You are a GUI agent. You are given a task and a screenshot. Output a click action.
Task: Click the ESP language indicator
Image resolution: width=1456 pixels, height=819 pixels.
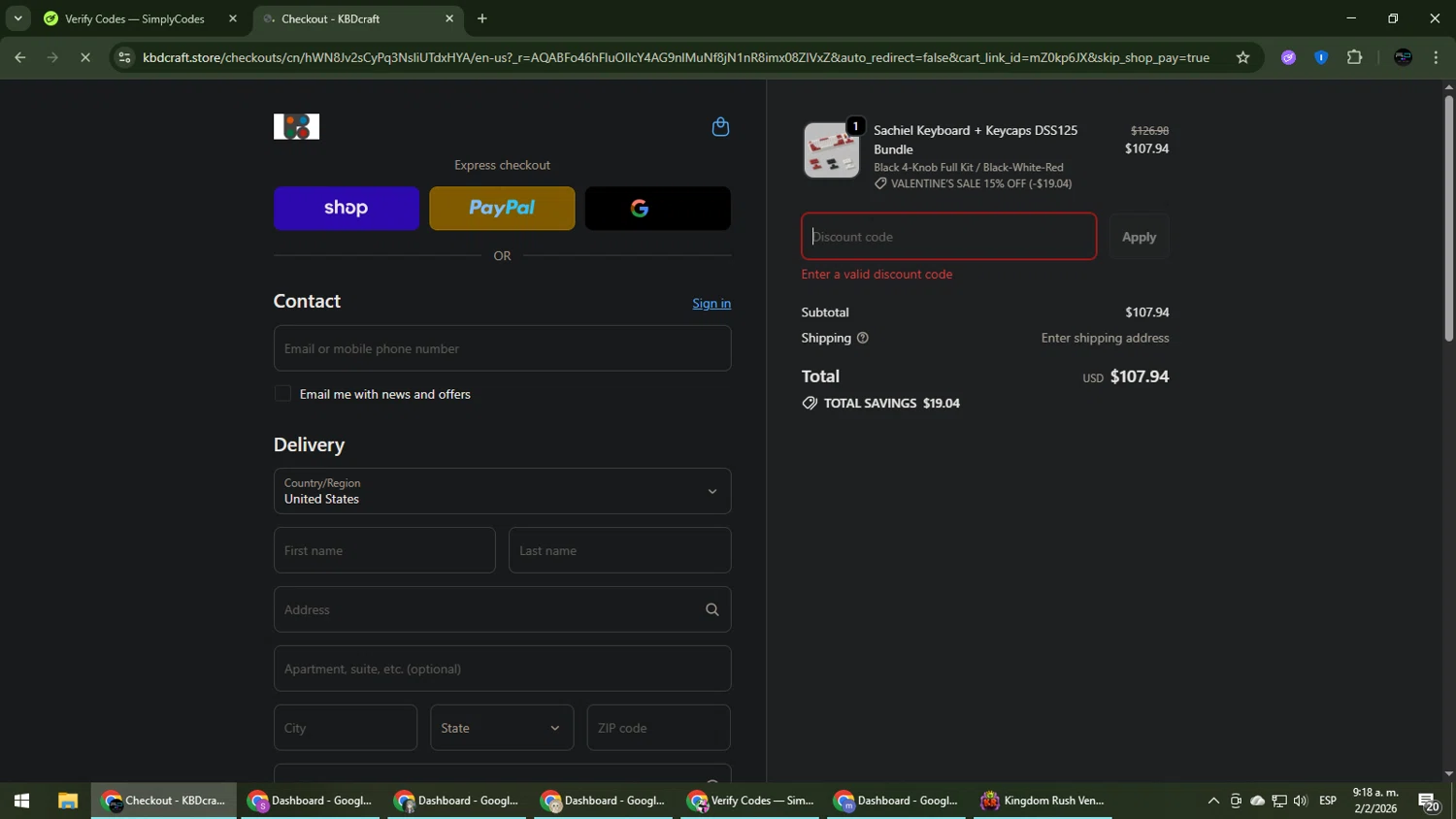(1328, 801)
